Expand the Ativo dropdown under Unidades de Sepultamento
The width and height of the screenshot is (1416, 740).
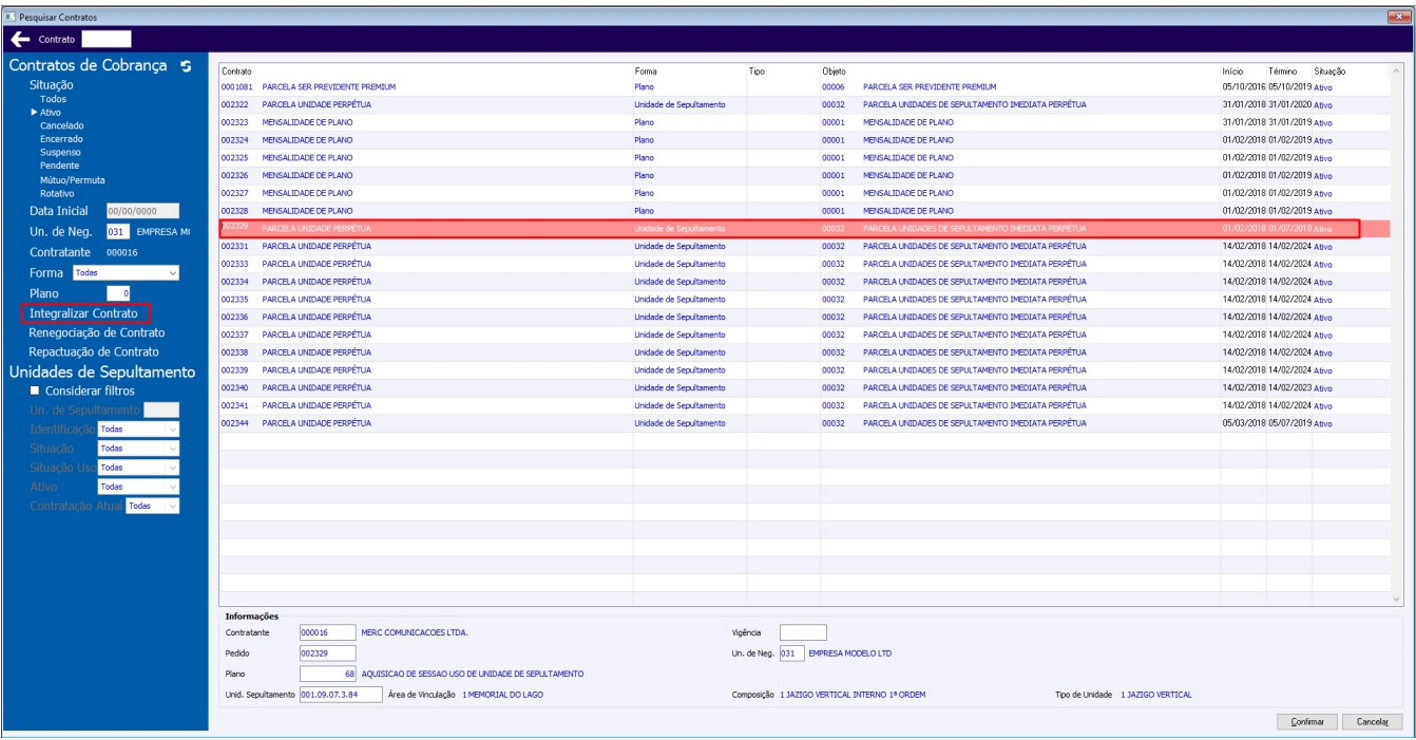[x=139, y=487]
